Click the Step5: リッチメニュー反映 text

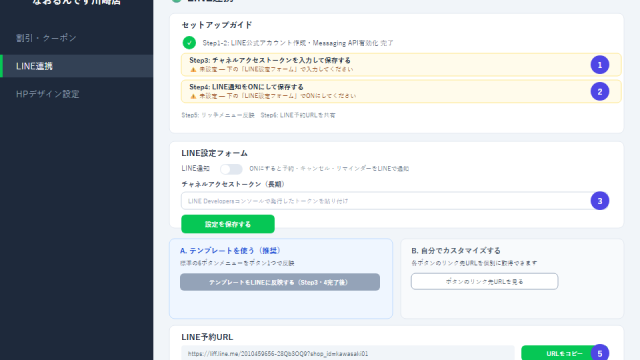218,116
